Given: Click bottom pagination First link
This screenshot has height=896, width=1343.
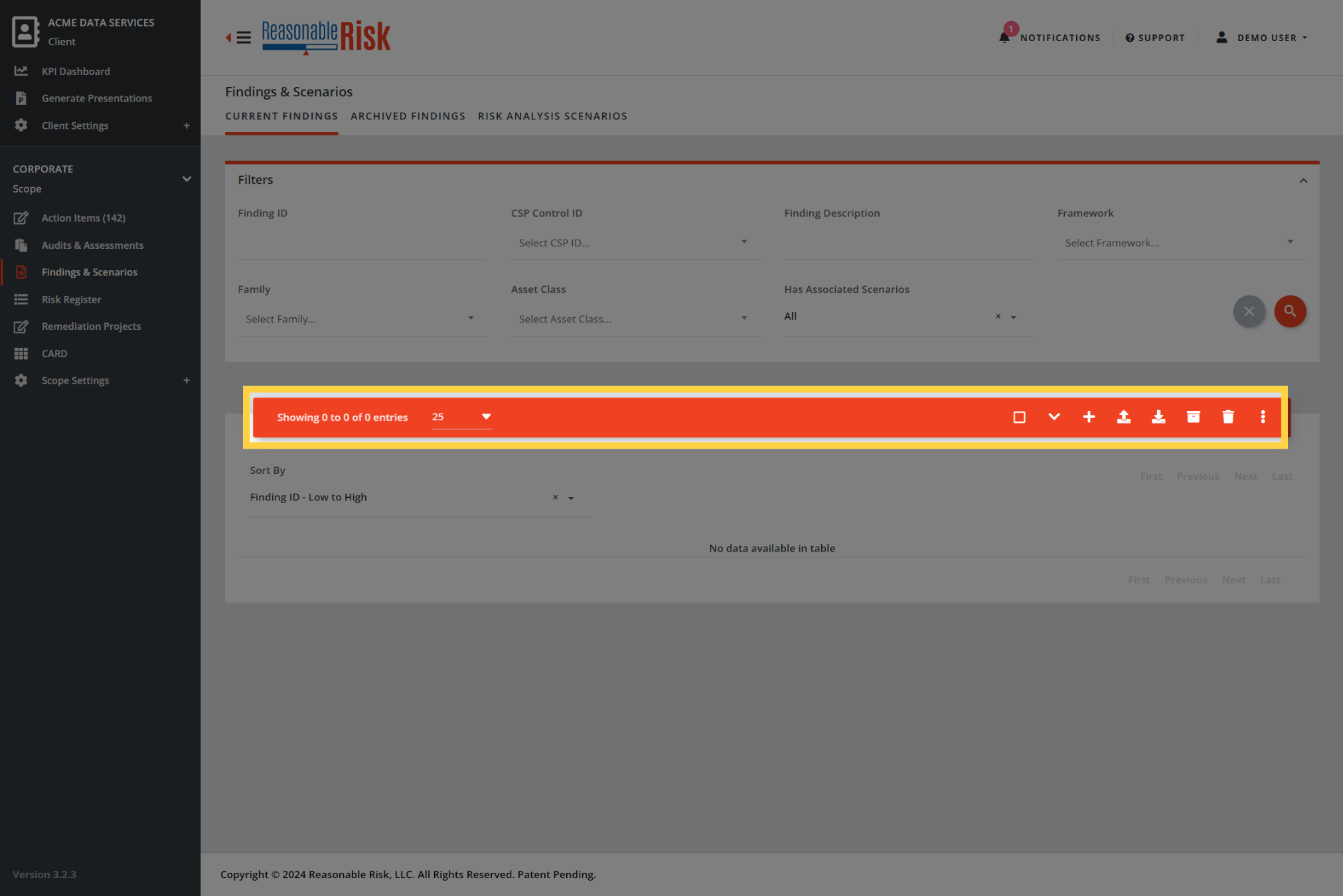Looking at the screenshot, I should 1139,580.
